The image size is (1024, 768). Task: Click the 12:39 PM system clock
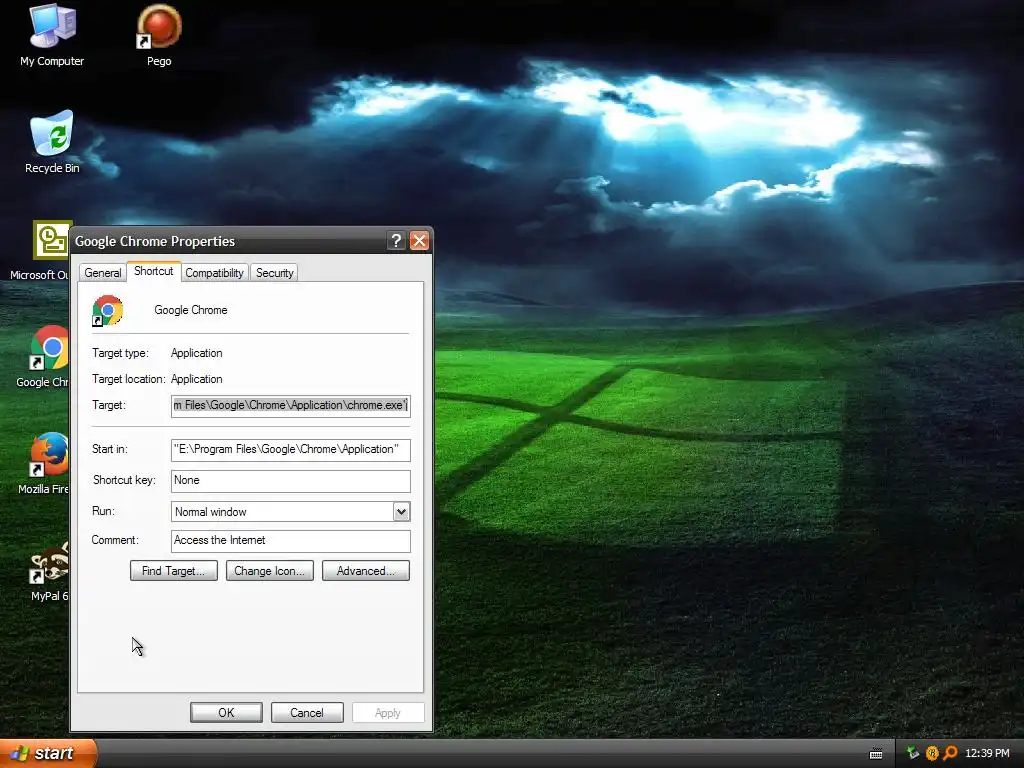point(987,753)
